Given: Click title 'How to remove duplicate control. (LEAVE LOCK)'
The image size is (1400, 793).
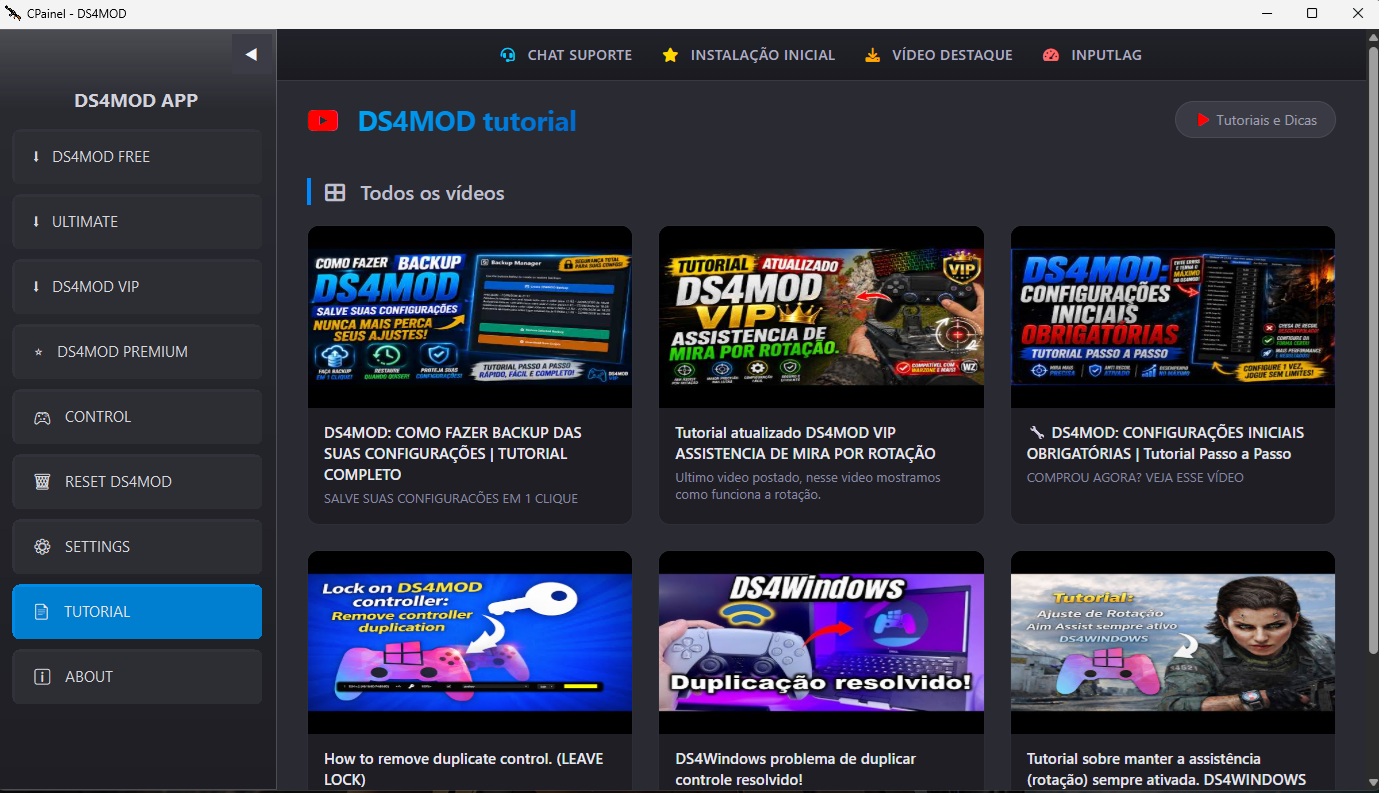Looking at the screenshot, I should [464, 769].
